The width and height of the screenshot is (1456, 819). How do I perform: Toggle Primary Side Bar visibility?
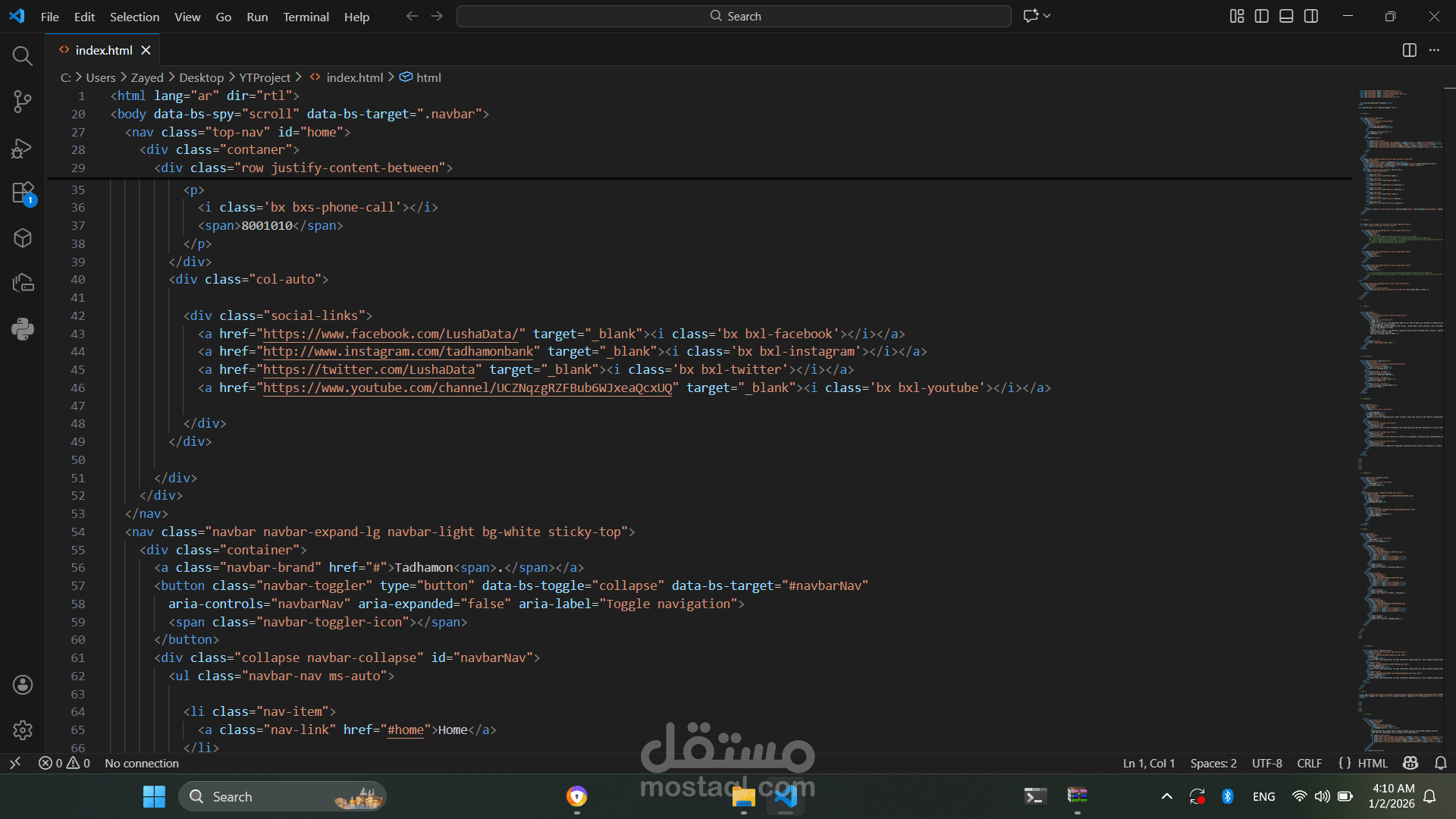click(x=1262, y=16)
